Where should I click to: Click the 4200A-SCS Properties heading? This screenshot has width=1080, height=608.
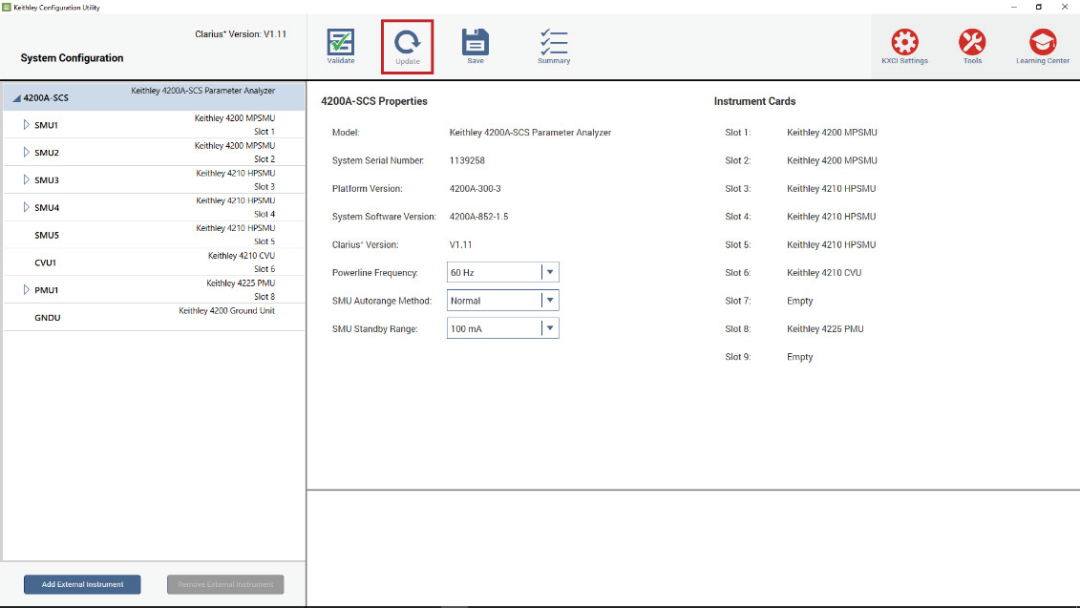coord(374,101)
